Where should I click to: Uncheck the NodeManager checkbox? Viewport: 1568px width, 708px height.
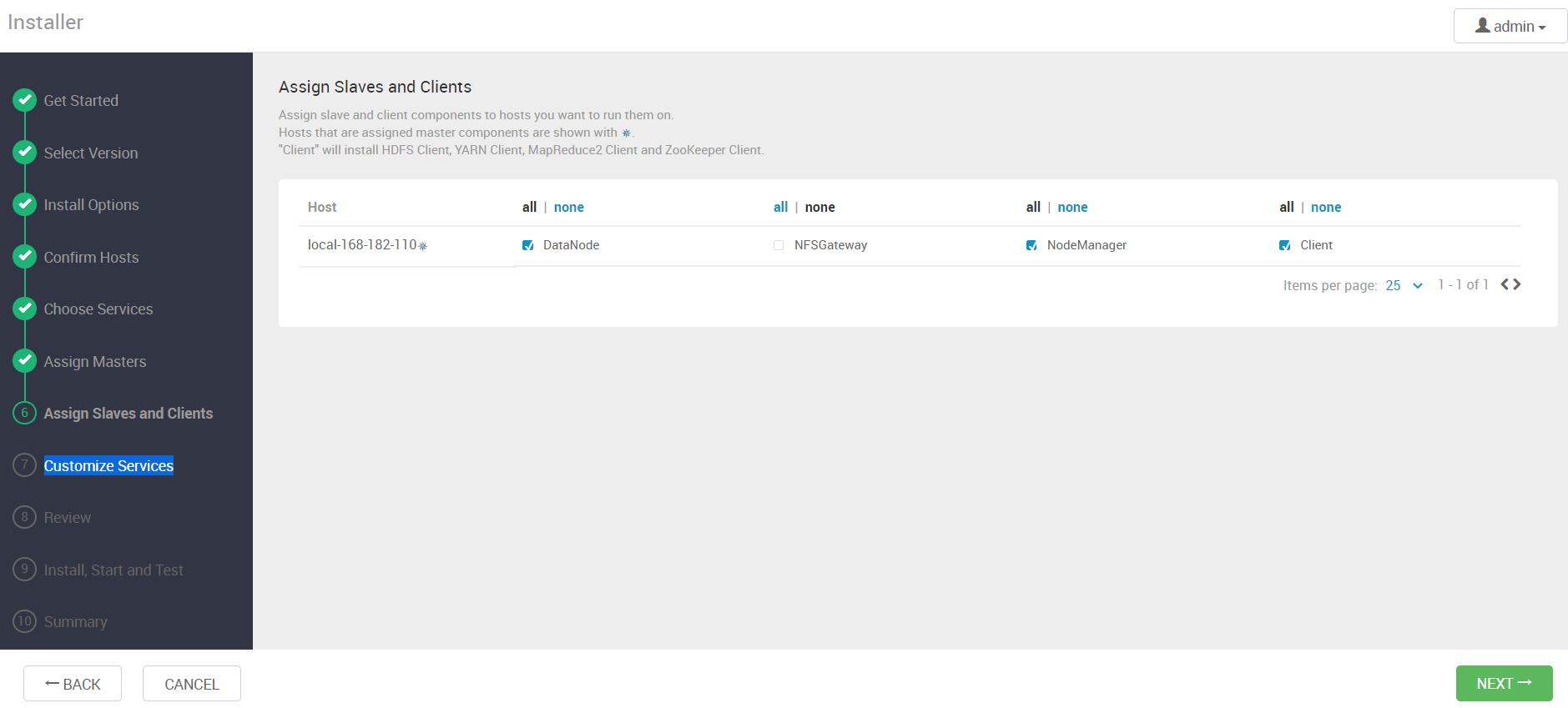click(x=1031, y=245)
